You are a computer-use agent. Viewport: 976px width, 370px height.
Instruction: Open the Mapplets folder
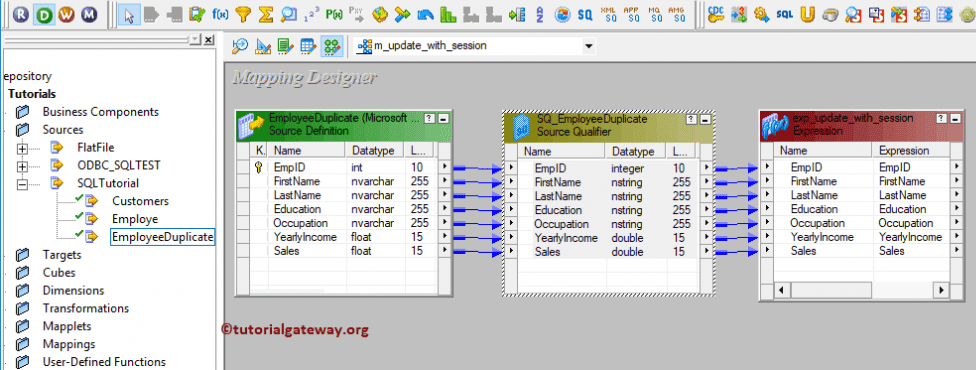(x=67, y=326)
